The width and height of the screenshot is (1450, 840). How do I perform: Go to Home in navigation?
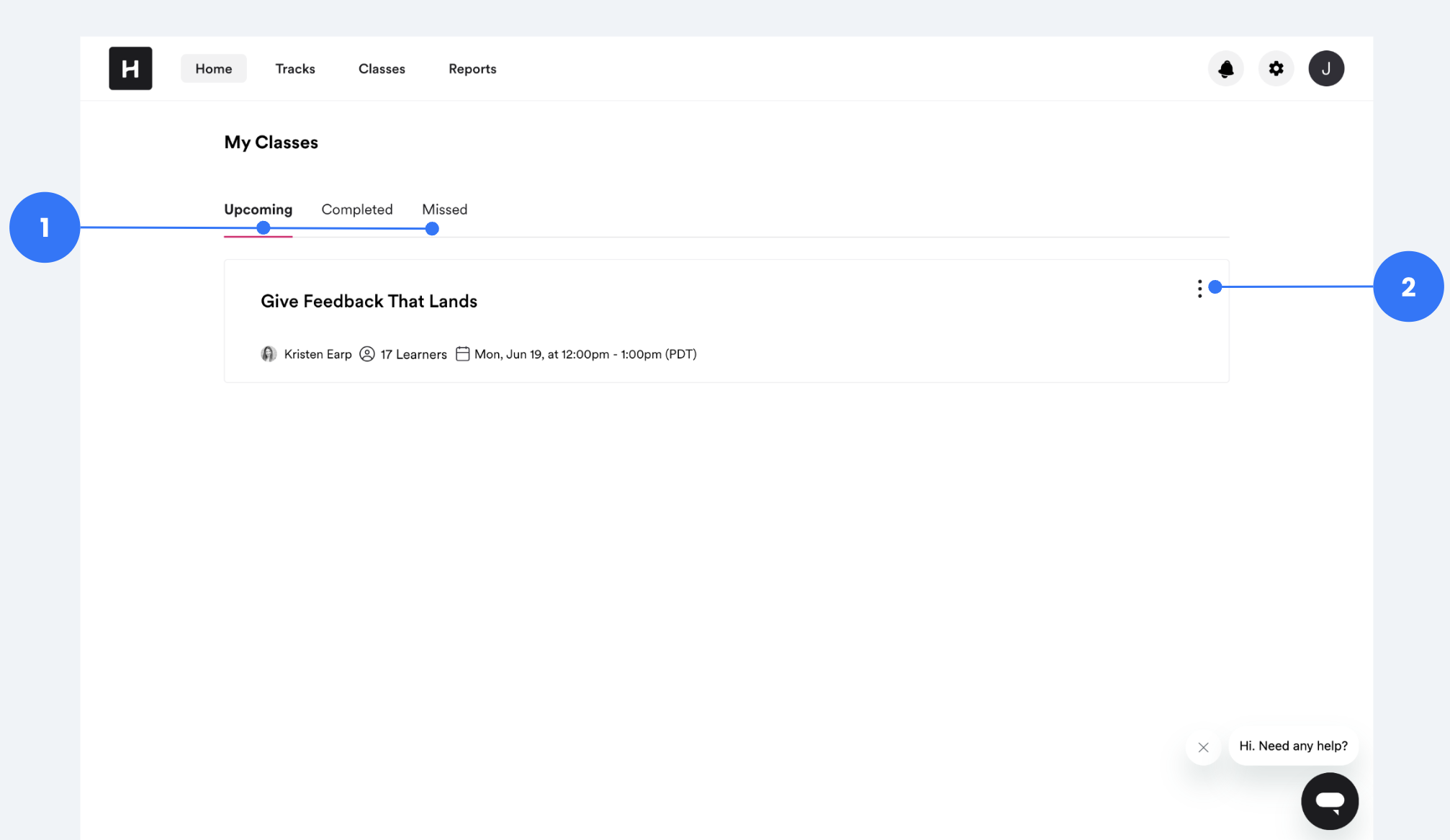coord(213,68)
